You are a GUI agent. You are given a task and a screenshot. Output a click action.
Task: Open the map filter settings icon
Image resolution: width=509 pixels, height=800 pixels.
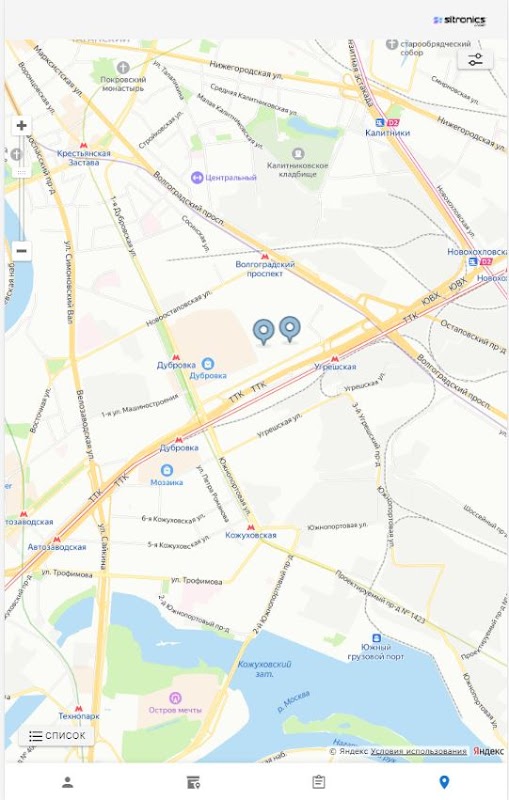pyautogui.click(x=475, y=60)
